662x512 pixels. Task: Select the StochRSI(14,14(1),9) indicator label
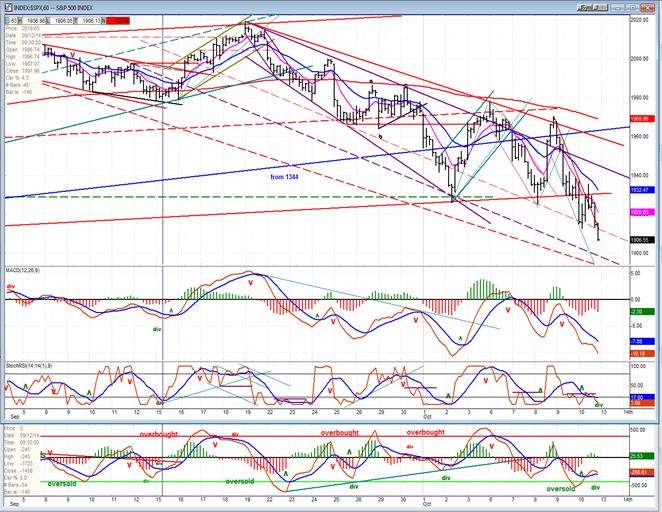point(29,366)
